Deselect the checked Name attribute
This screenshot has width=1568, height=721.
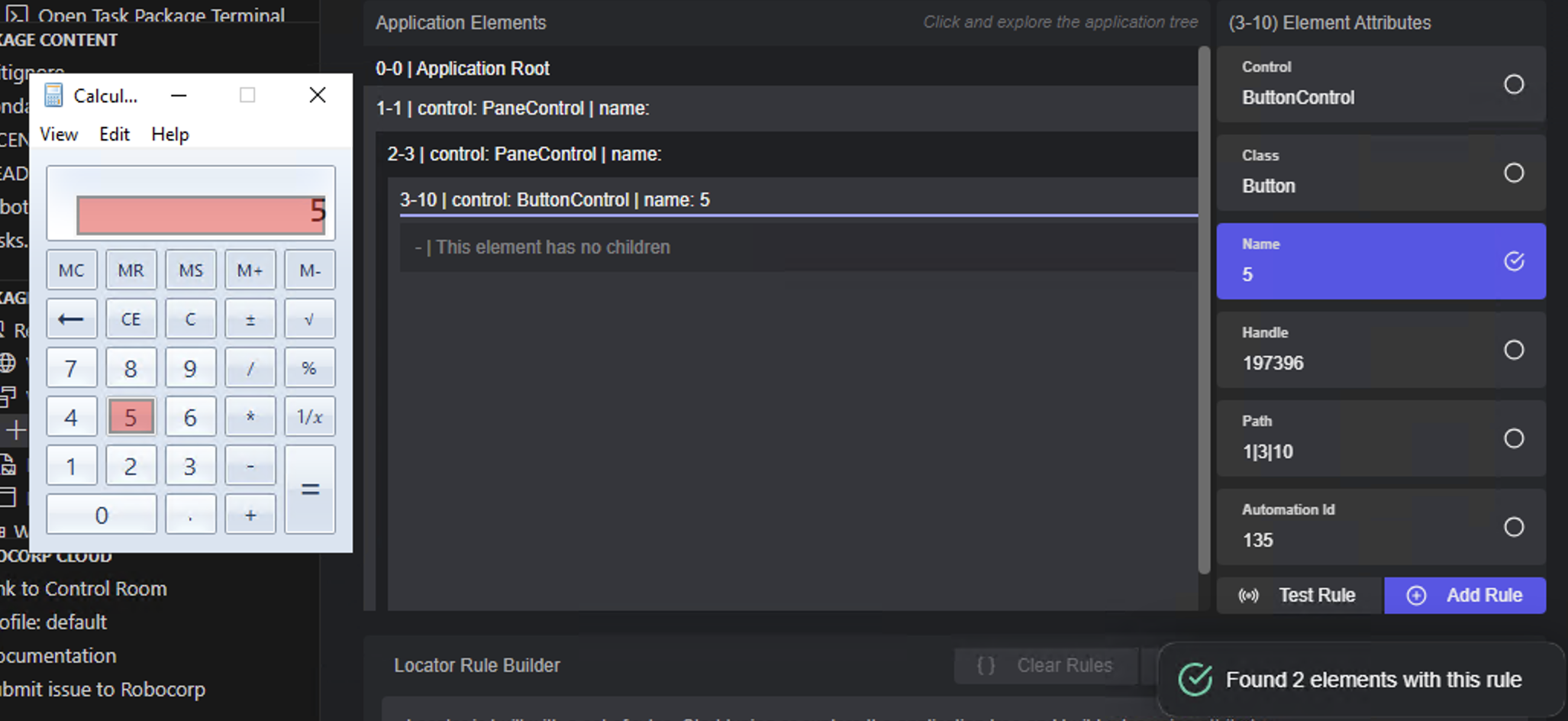(1514, 261)
